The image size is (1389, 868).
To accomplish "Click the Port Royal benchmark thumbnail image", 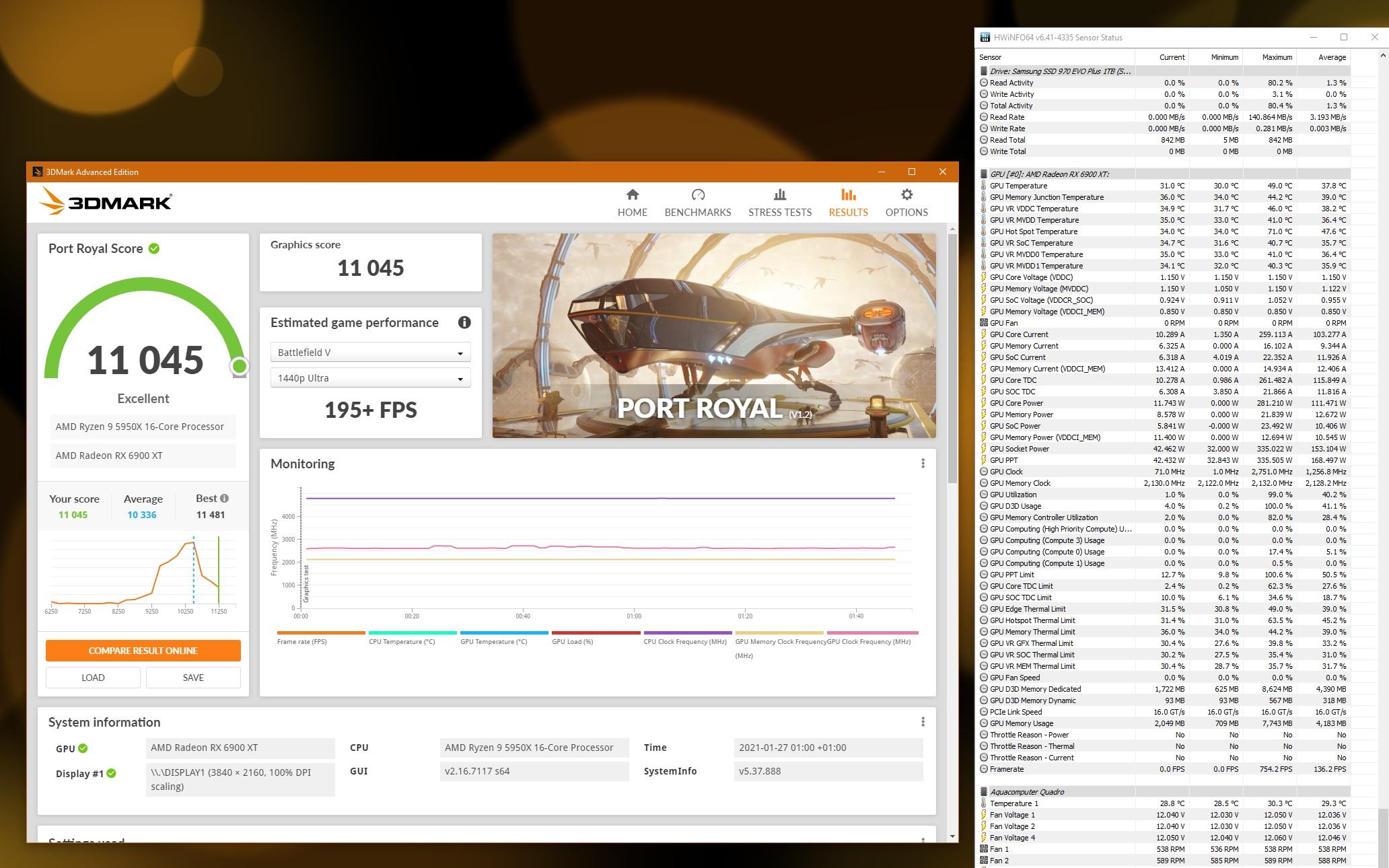I will pos(713,335).
